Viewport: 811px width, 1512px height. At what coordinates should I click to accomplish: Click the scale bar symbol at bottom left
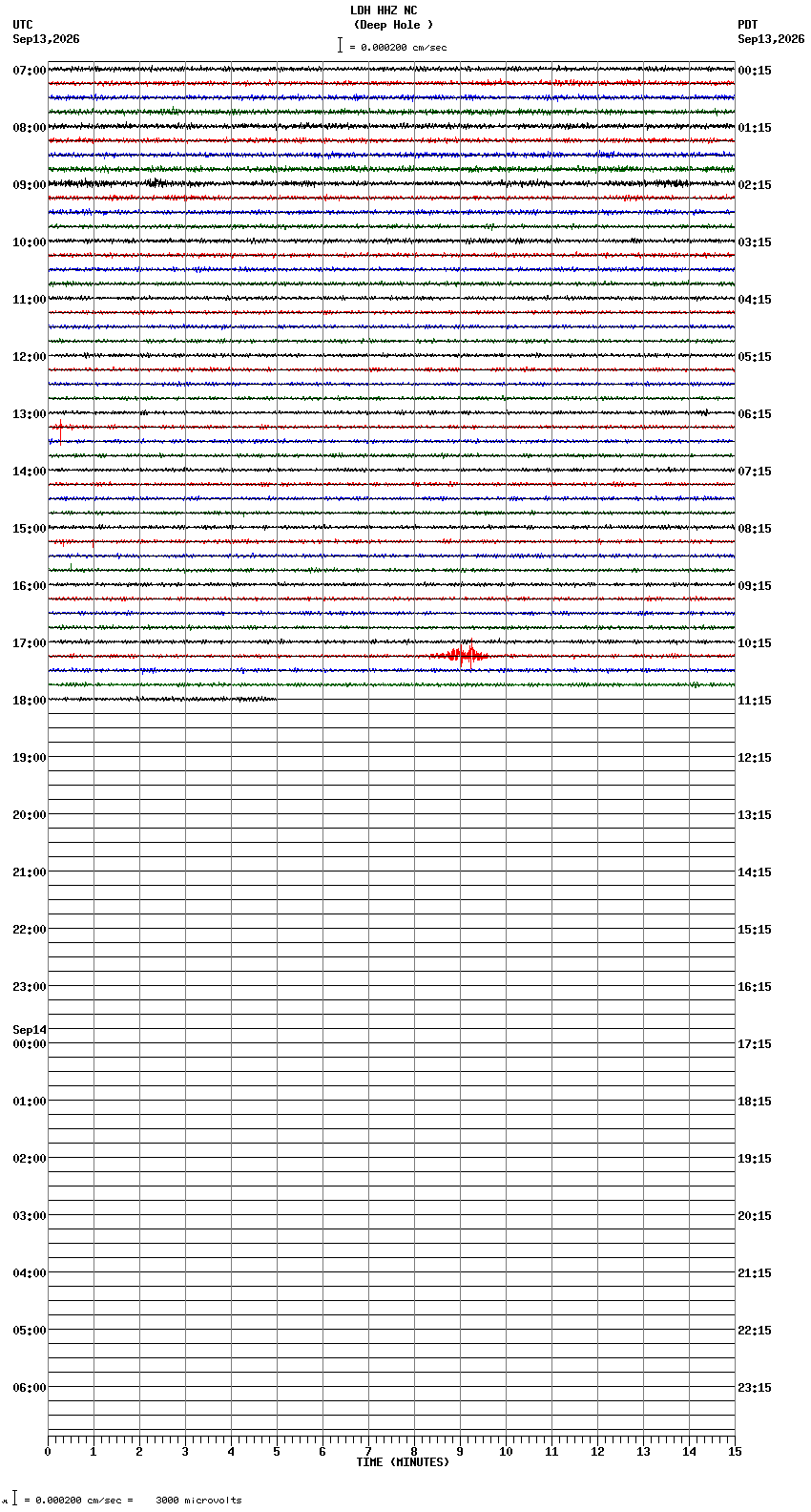pyautogui.click(x=14, y=1498)
